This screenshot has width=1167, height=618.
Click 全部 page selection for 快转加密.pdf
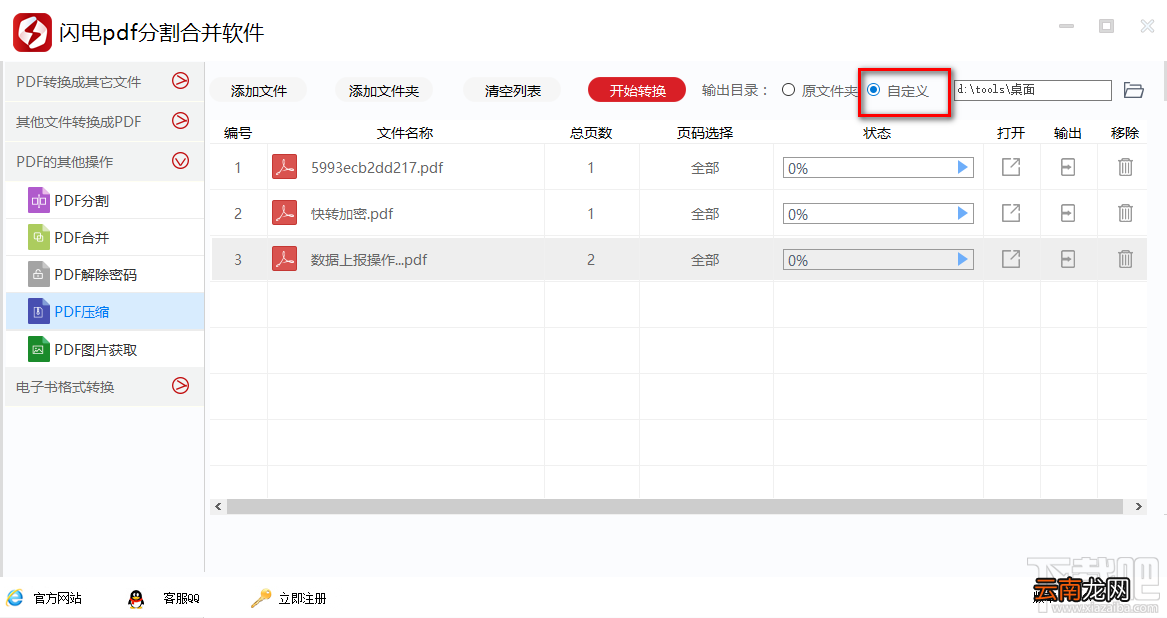pos(705,214)
